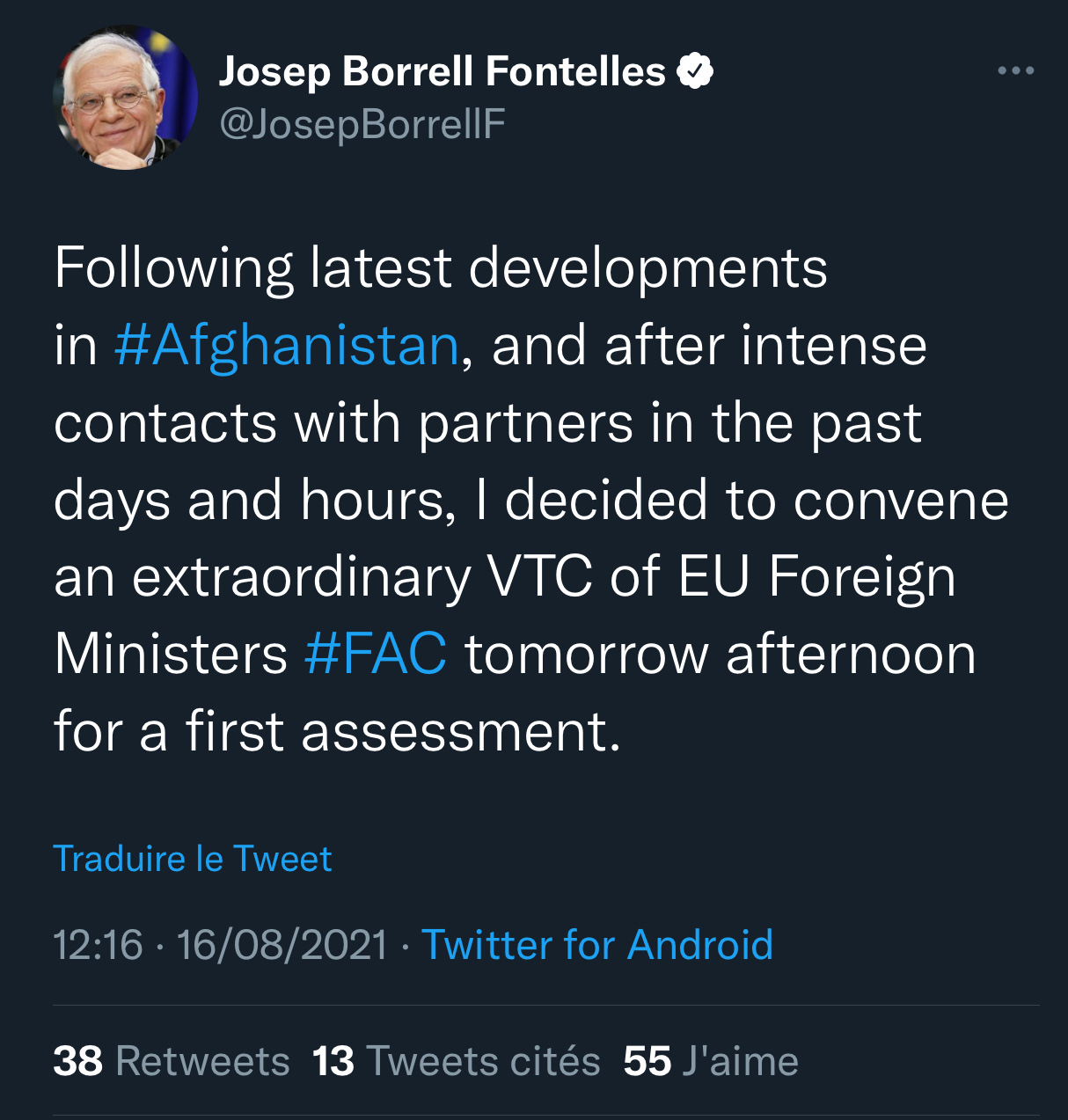The width and height of the screenshot is (1068, 1120).
Task: Click the words "EU Foreign" in the tweet
Action: [816, 577]
